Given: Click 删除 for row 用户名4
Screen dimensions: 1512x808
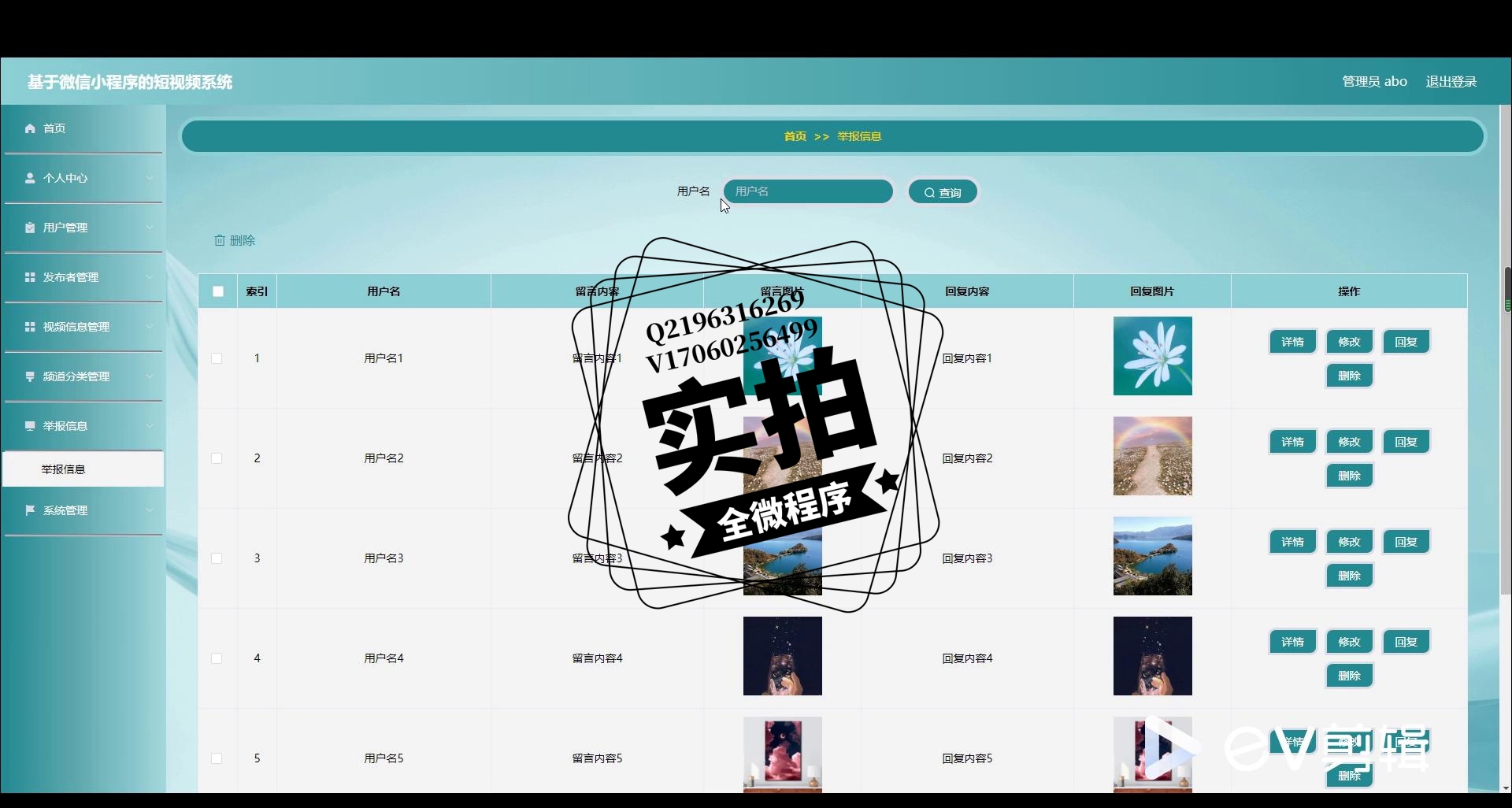Looking at the screenshot, I should click(x=1349, y=676).
